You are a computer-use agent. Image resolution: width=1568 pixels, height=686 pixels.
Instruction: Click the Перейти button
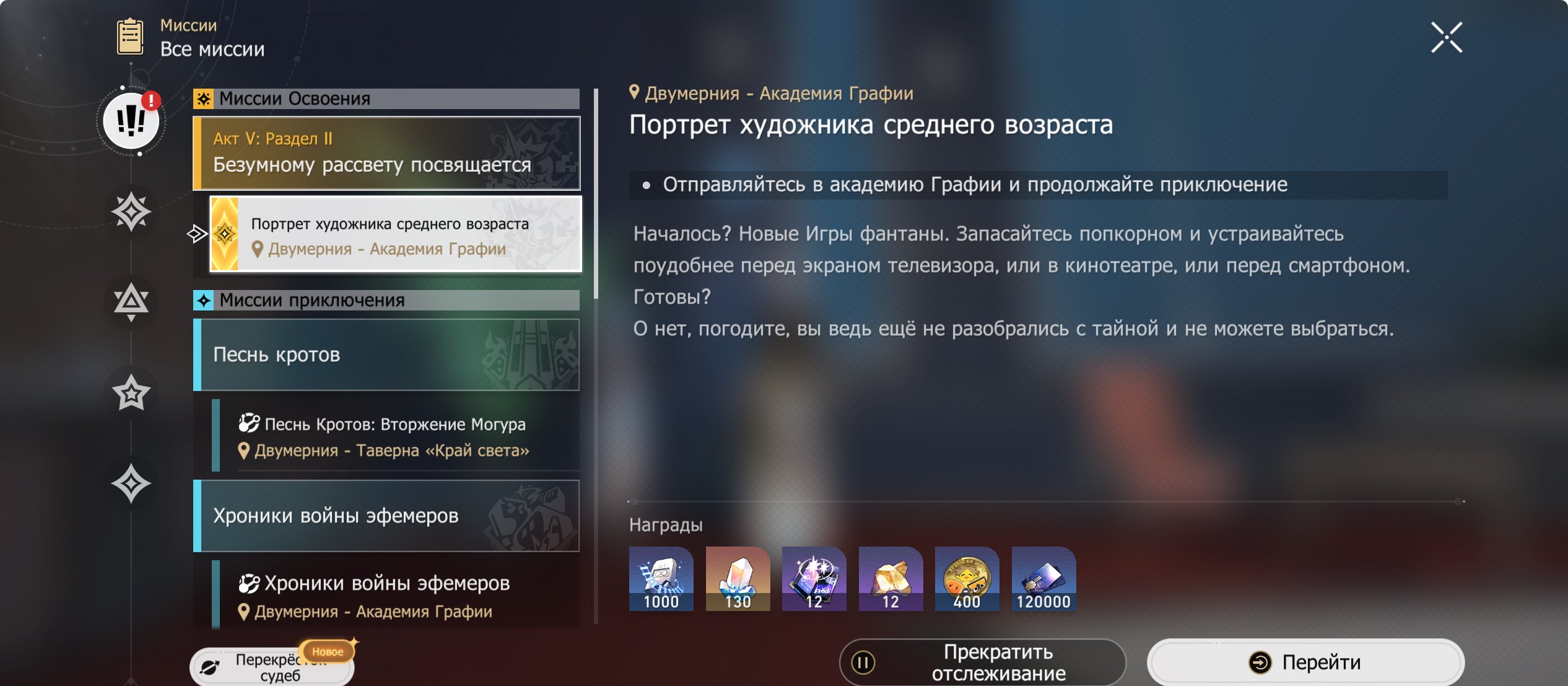1305,662
